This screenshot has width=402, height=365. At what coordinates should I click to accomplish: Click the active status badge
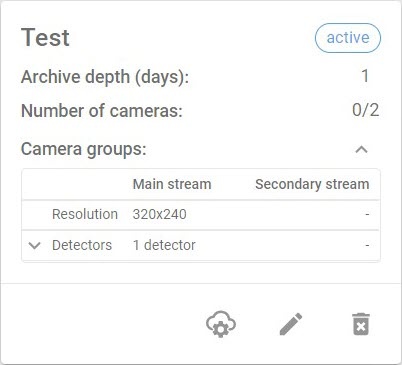click(x=348, y=38)
